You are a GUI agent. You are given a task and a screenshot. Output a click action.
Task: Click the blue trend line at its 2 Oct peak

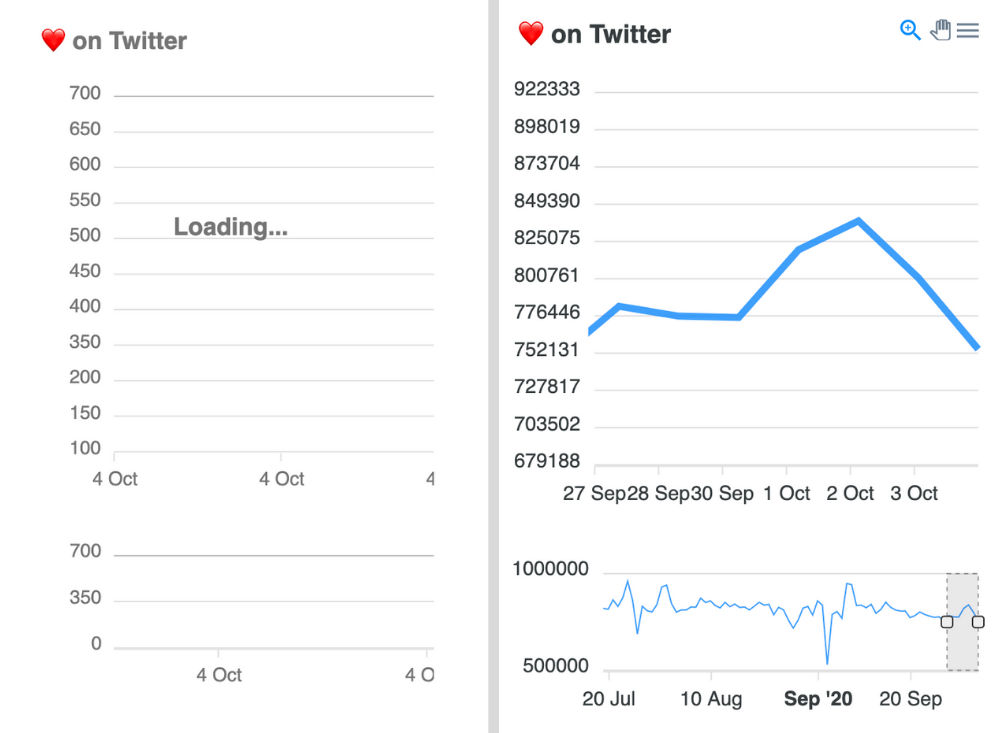tap(857, 220)
